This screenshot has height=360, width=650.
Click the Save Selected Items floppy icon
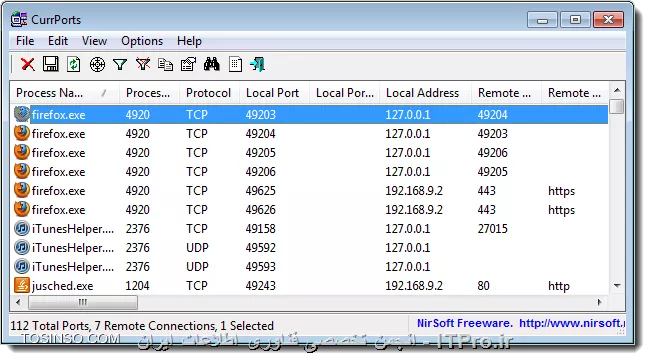(51, 64)
